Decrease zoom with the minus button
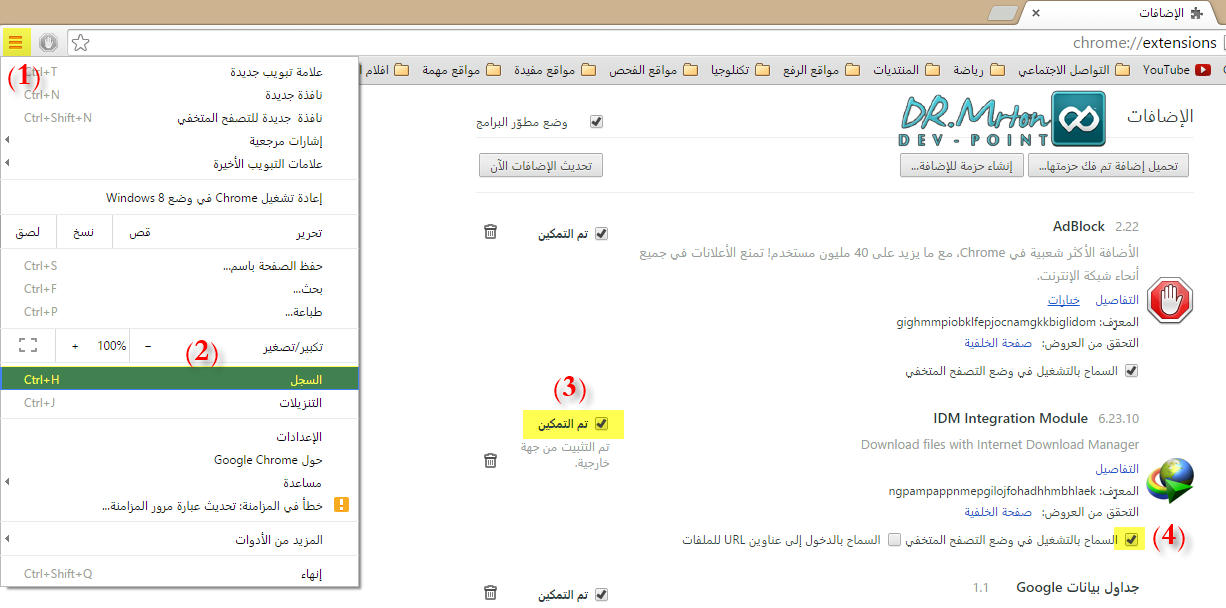Viewport: 1226px width, 608px height. 148,346
